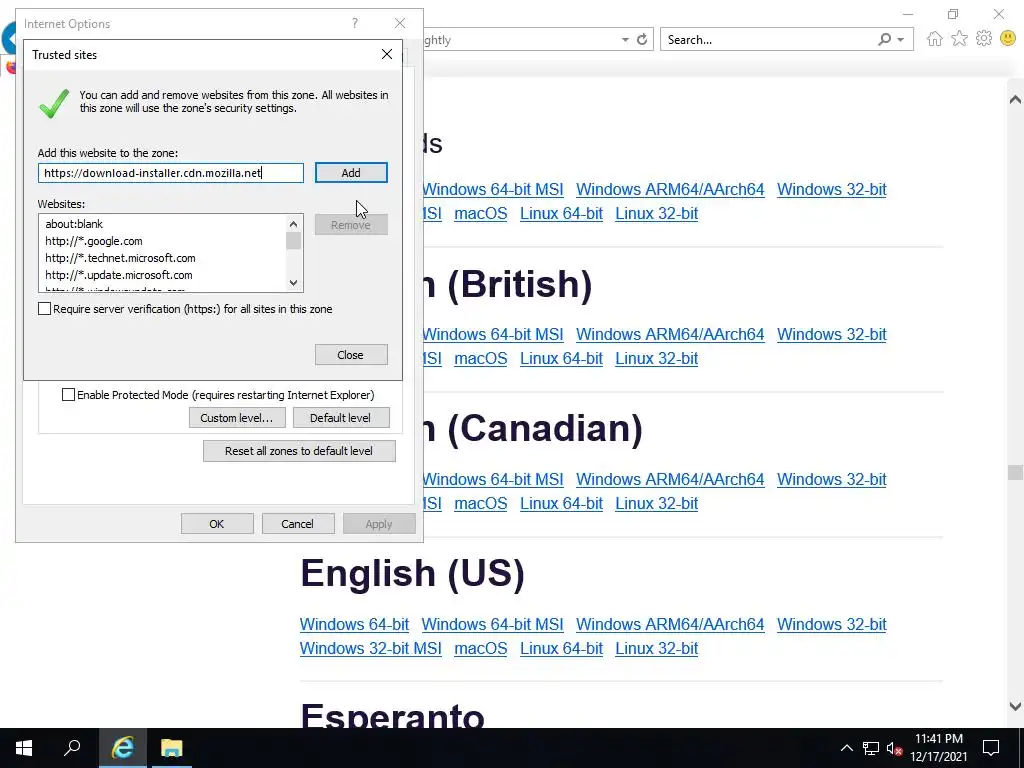The image size is (1024, 768).
Task: Click the IE feedback smiley icon
Action: pos(1008,39)
